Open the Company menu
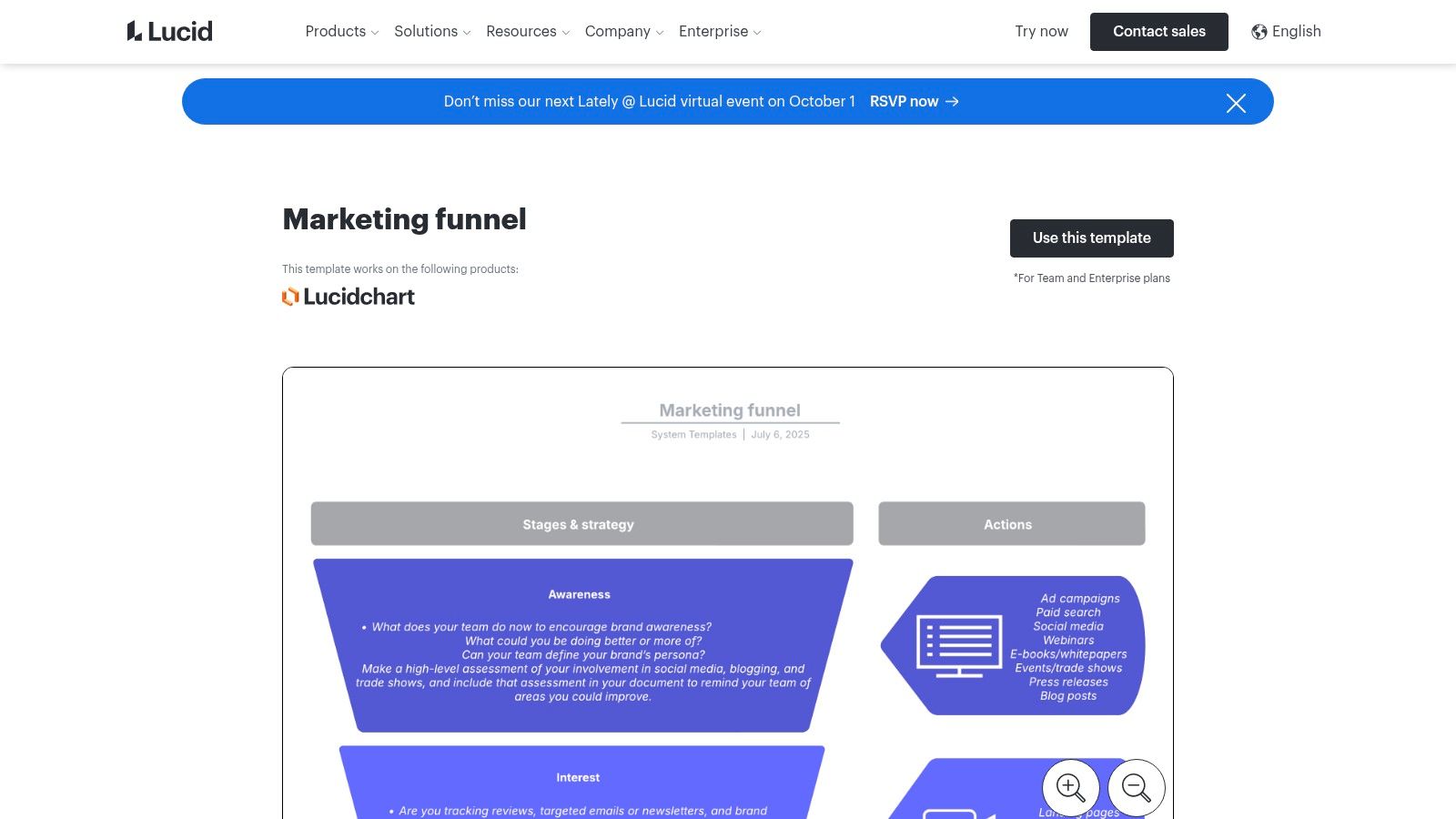 coord(623,31)
